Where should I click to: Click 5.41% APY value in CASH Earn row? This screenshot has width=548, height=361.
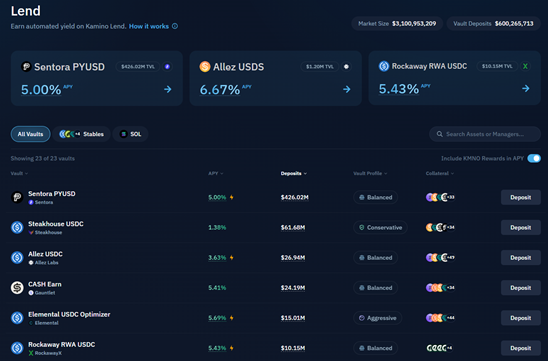coord(217,288)
